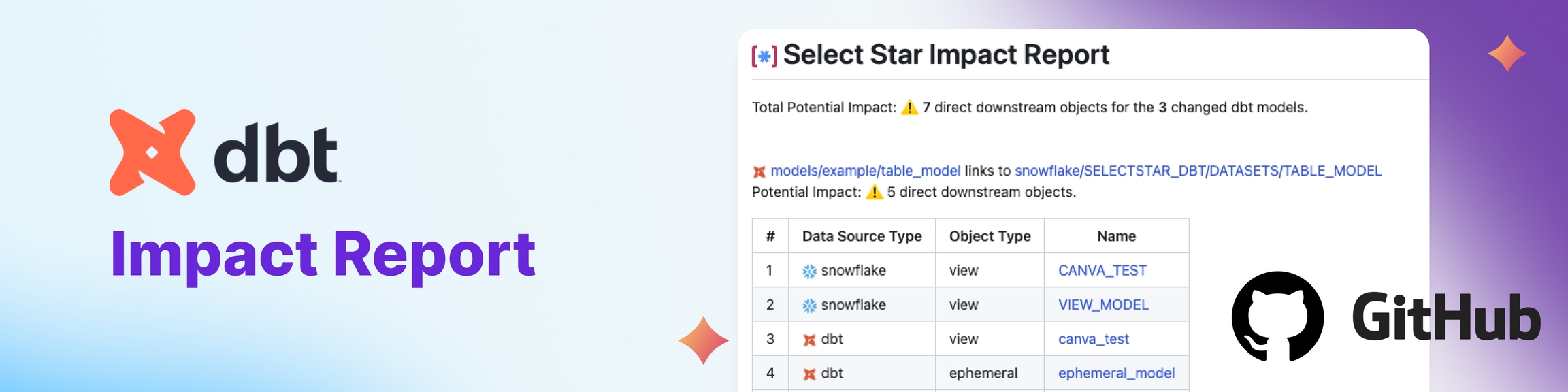Click the dbt icon in row 4
Viewport: 1568px width, 392px height.
point(809,374)
